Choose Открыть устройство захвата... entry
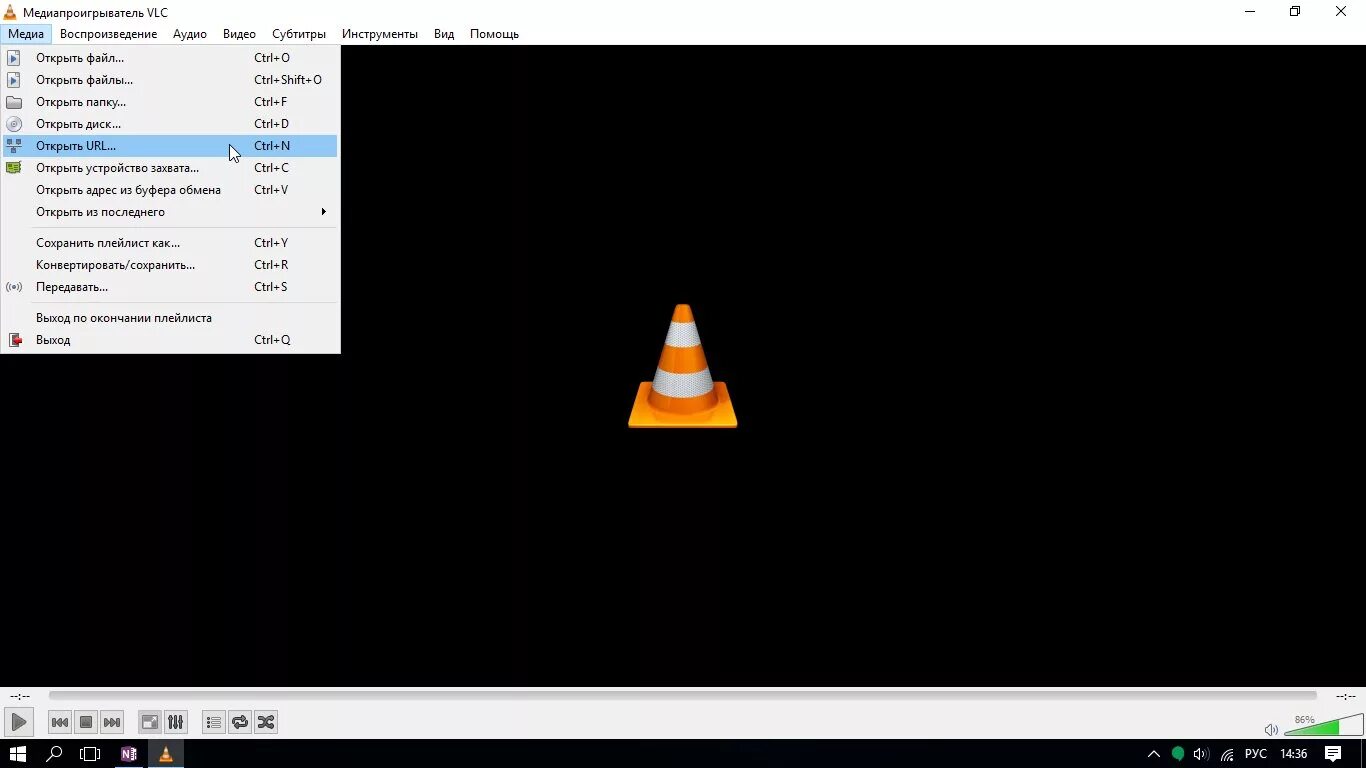The height and width of the screenshot is (768, 1366). [x=170, y=168]
